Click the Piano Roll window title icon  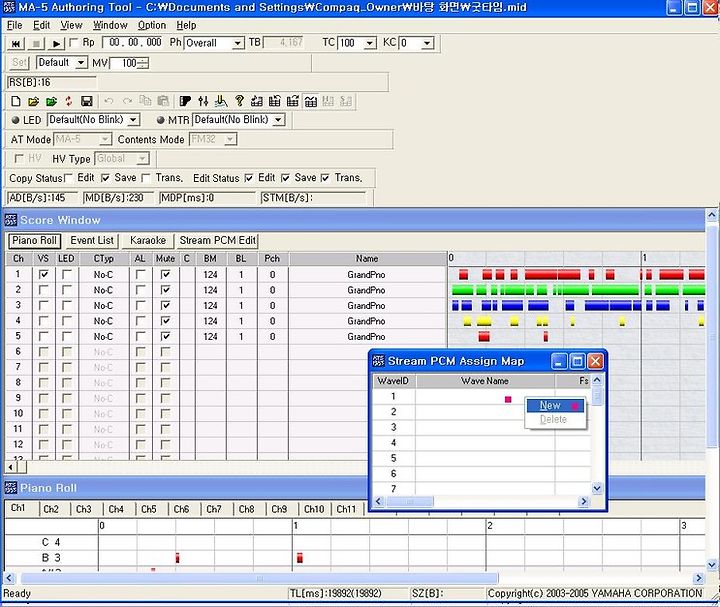point(11,488)
